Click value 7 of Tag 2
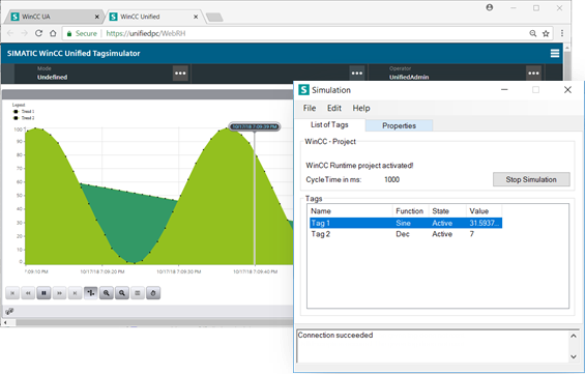 472,234
